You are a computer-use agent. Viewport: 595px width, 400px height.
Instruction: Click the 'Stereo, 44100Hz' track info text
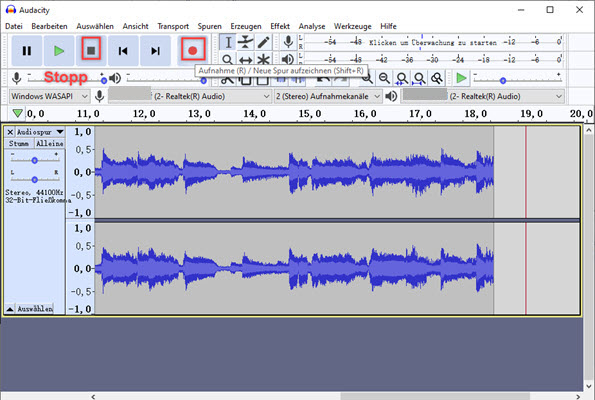click(x=34, y=192)
